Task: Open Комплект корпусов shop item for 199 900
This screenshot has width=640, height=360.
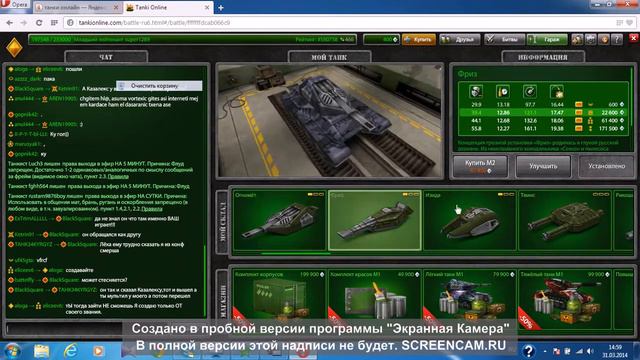Action: tap(279, 299)
